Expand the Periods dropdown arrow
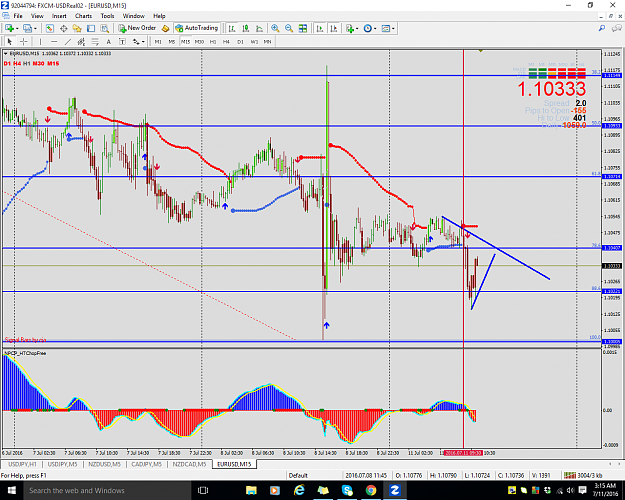This screenshot has width=625, height=500. tap(375, 28)
